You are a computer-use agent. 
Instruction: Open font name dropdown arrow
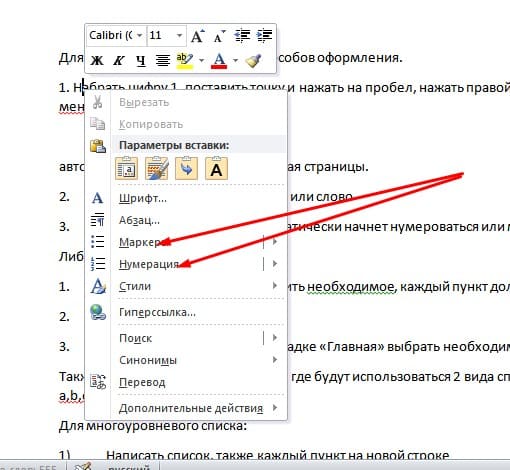(x=140, y=35)
